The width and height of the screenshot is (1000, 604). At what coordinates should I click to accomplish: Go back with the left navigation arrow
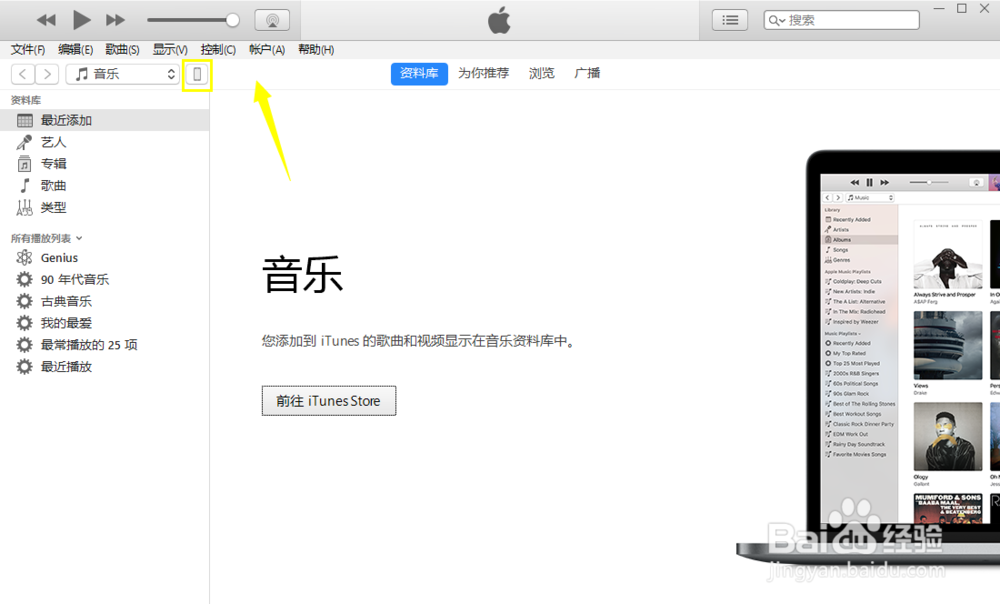click(23, 74)
